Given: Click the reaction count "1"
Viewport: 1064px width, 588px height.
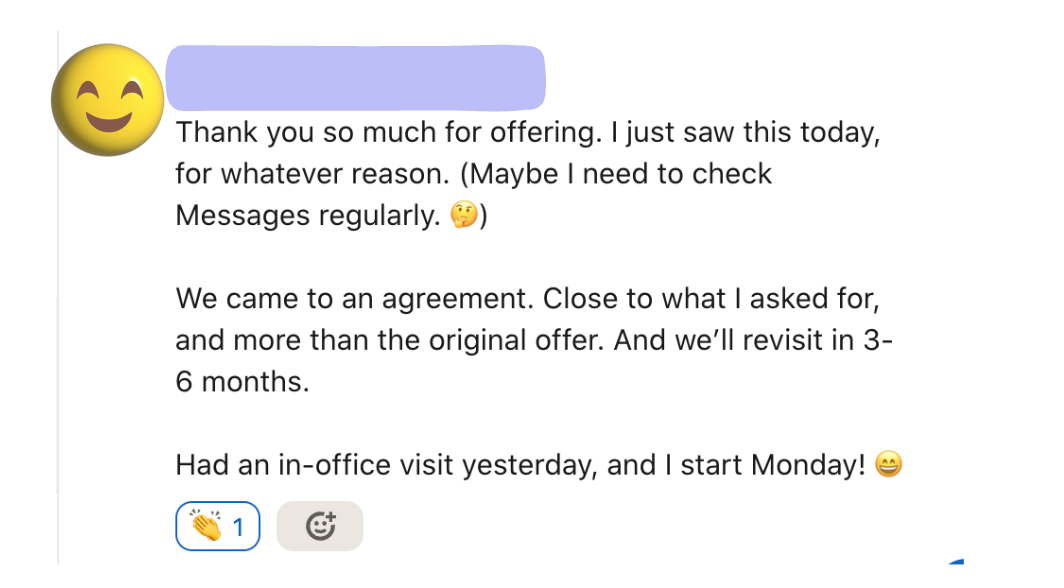Looking at the screenshot, I should point(239,527).
